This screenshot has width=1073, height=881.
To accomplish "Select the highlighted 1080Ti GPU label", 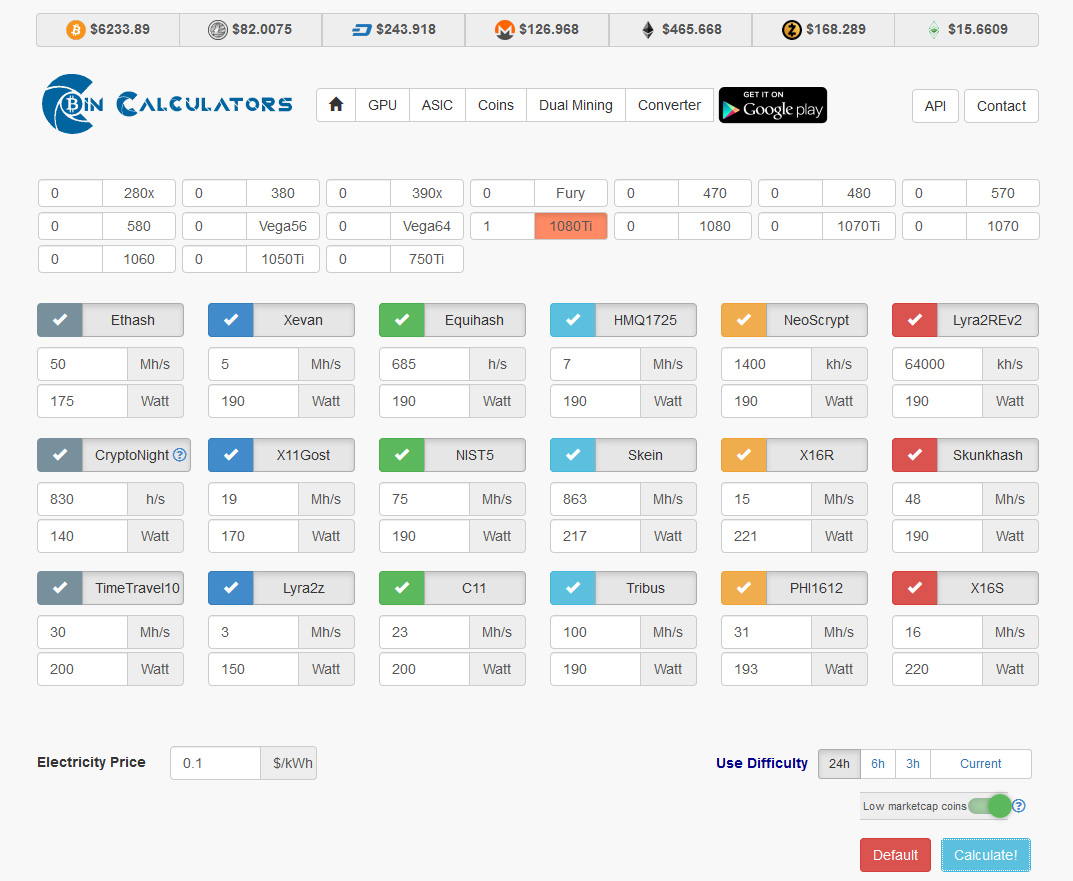I will tap(570, 226).
